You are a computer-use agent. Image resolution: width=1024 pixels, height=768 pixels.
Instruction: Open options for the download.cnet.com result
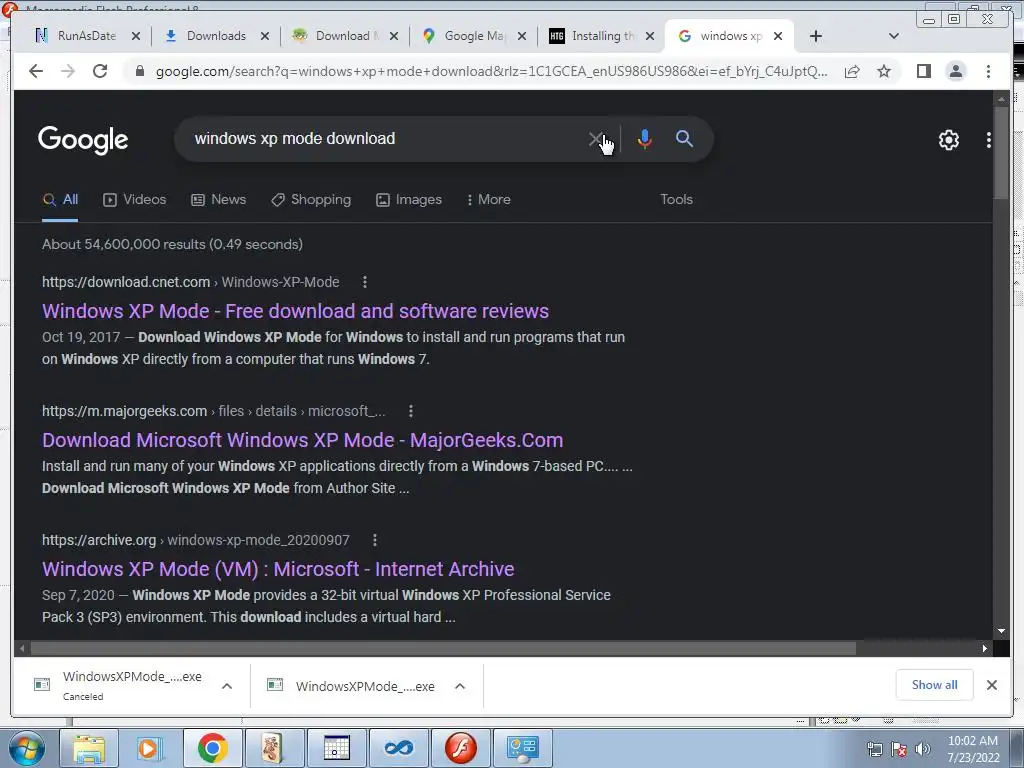365,282
